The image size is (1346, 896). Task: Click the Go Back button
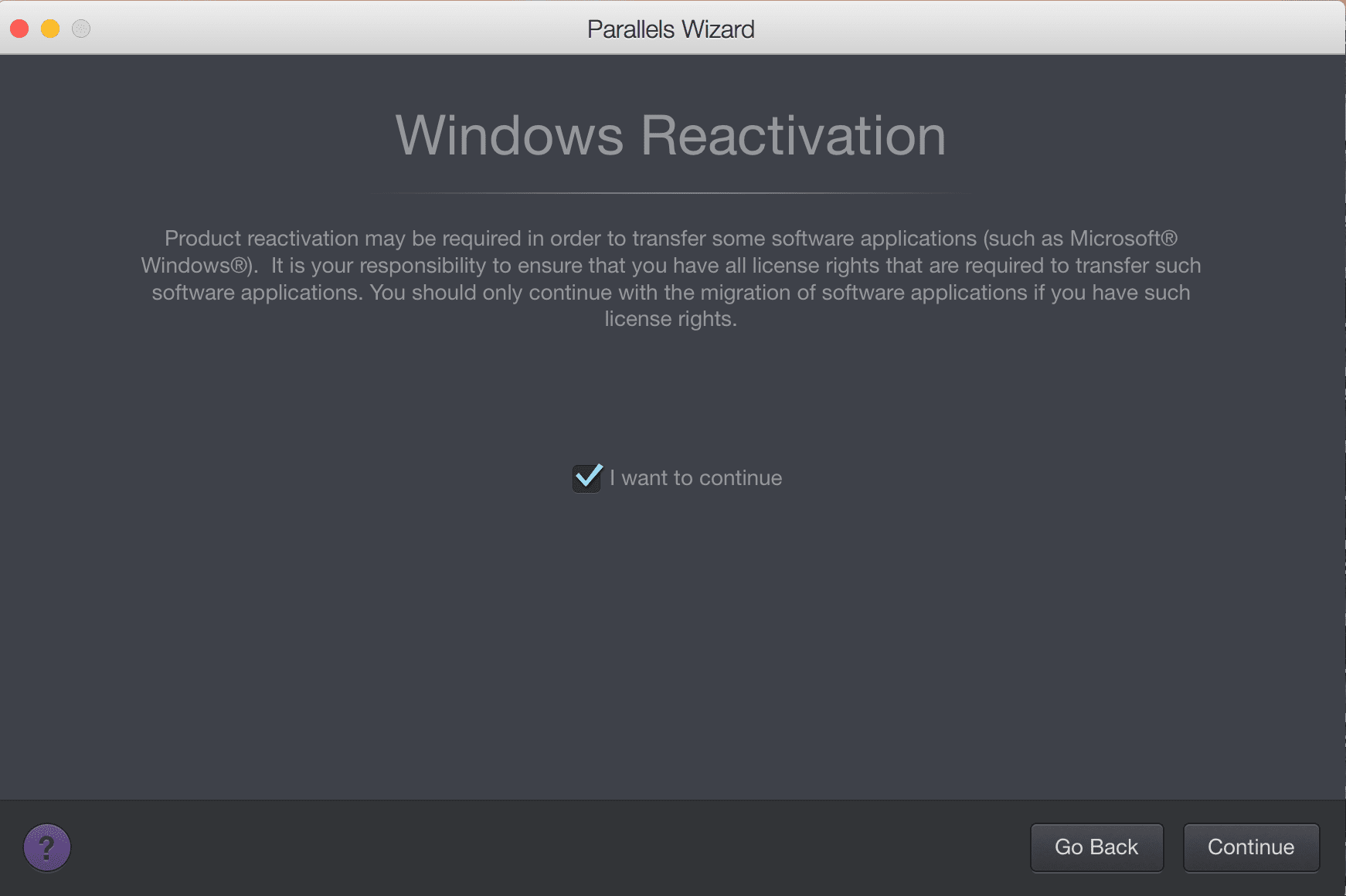click(1096, 847)
